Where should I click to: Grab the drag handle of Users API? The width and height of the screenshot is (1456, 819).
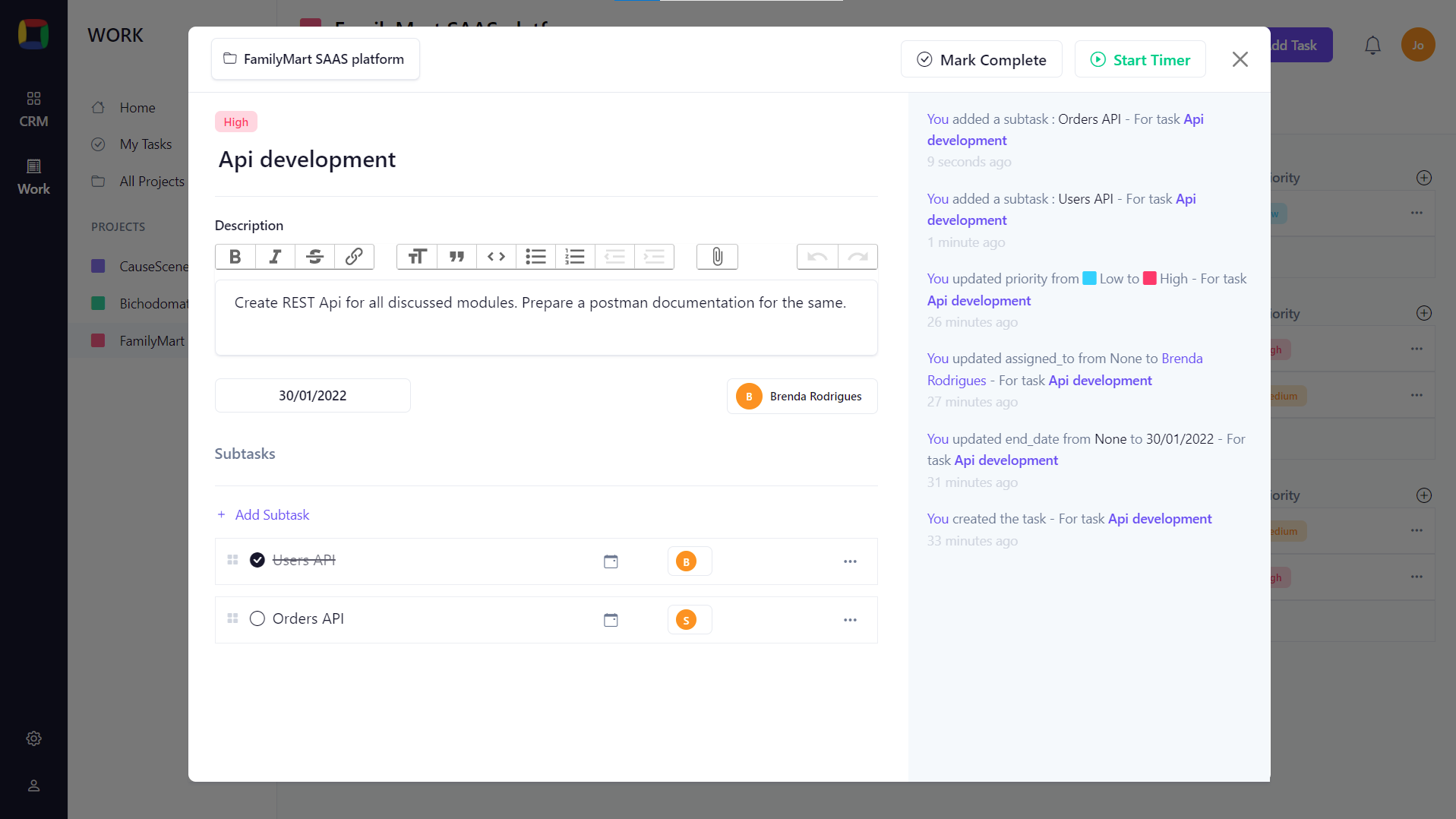233,560
